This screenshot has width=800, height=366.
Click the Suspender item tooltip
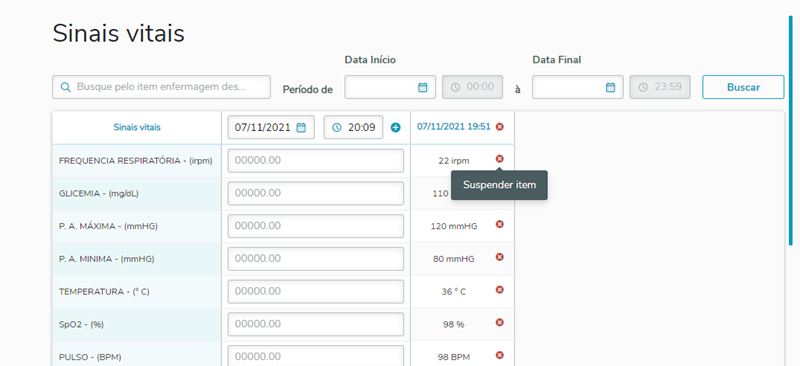coord(499,185)
